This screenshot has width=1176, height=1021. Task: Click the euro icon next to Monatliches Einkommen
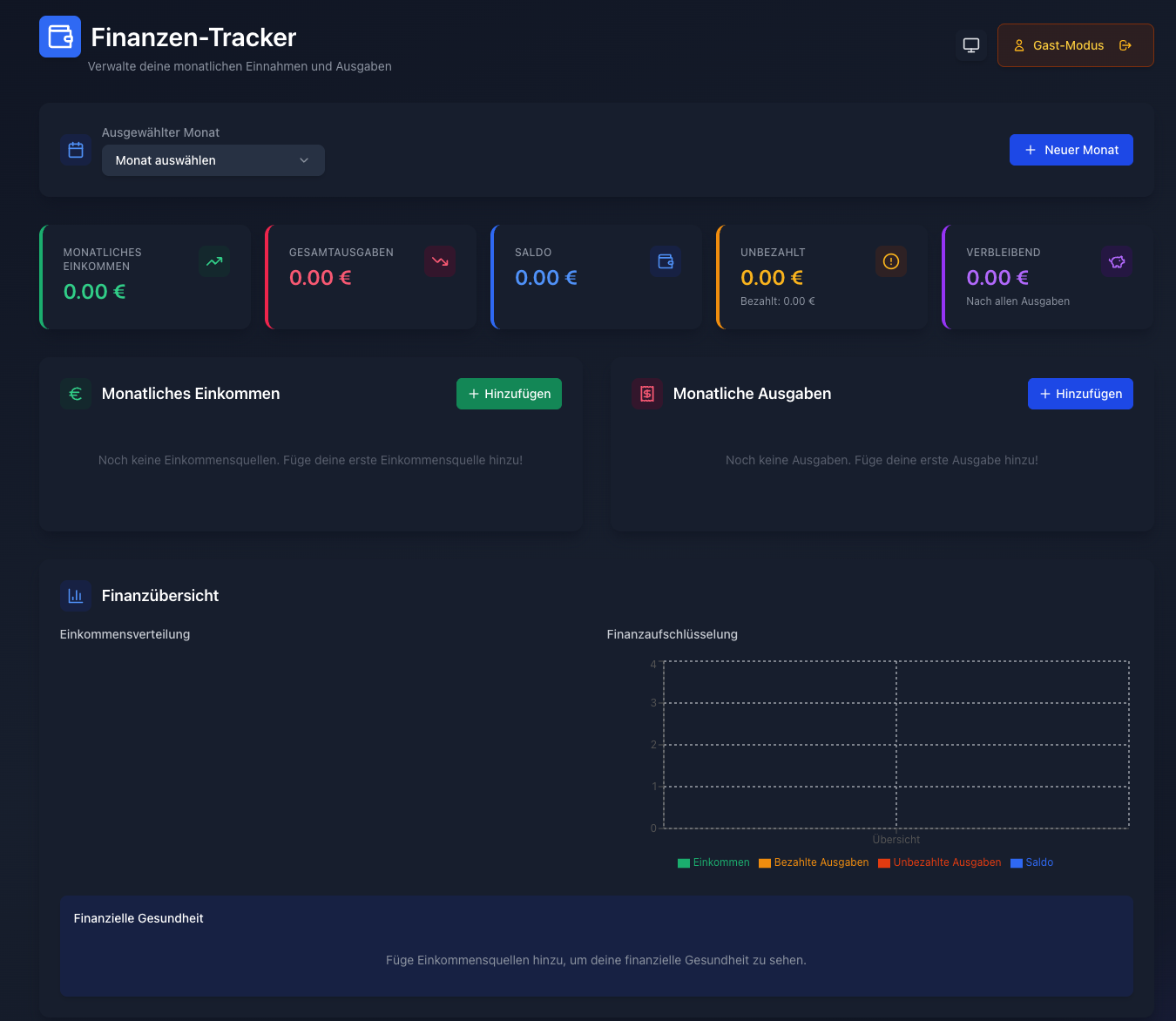click(76, 394)
